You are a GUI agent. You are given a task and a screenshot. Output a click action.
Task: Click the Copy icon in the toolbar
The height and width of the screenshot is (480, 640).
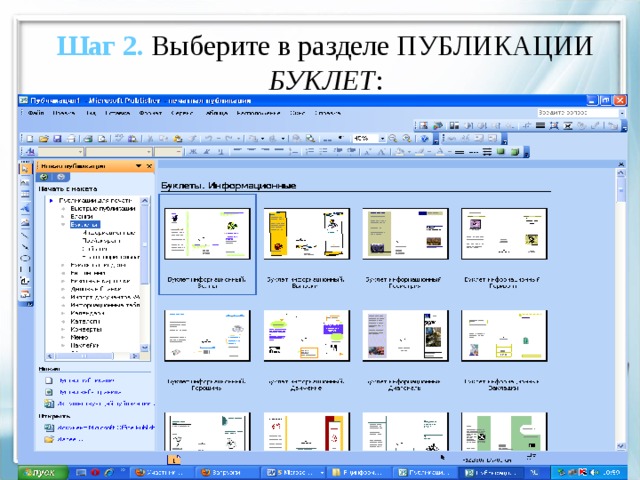click(163, 139)
